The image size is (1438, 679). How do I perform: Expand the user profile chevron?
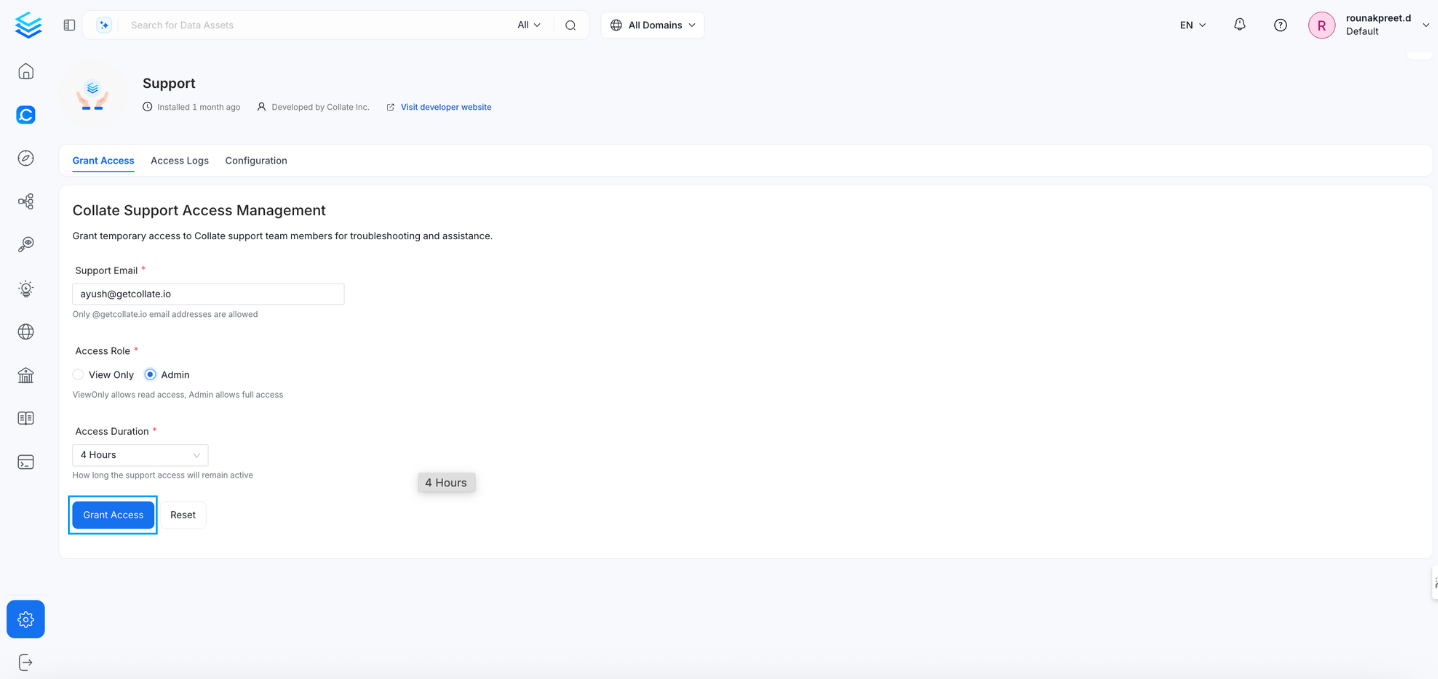click(x=1426, y=25)
